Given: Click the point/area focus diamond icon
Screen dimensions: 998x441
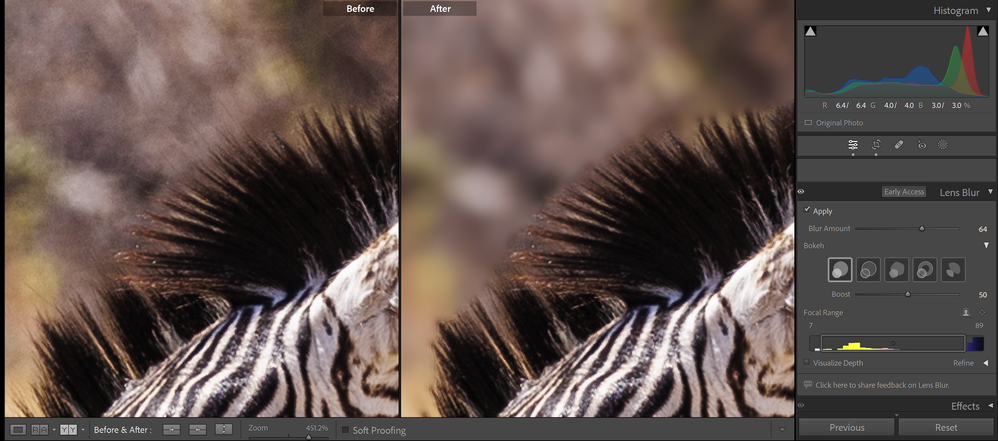Looking at the screenshot, I should tap(982, 312).
